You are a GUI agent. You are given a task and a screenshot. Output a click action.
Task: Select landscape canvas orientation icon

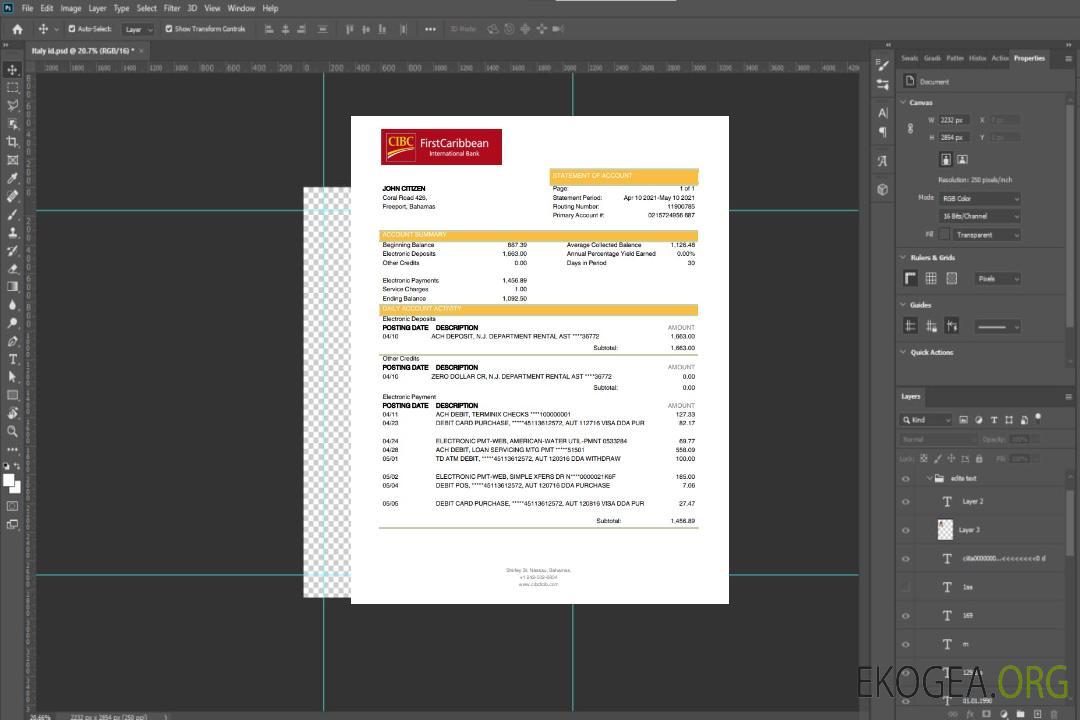click(x=962, y=159)
